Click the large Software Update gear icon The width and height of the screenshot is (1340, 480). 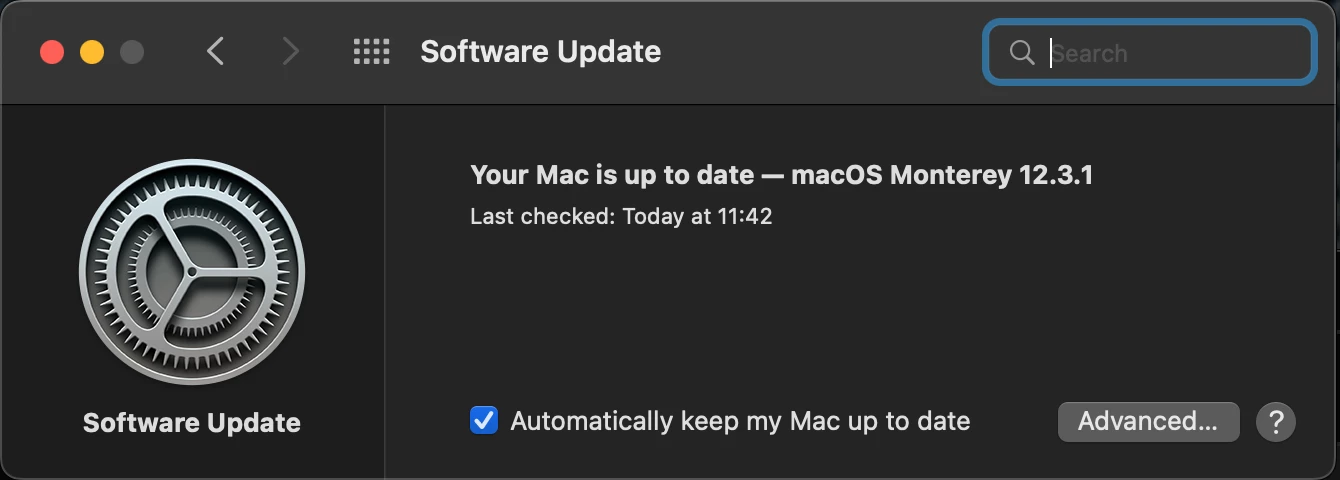click(192, 272)
